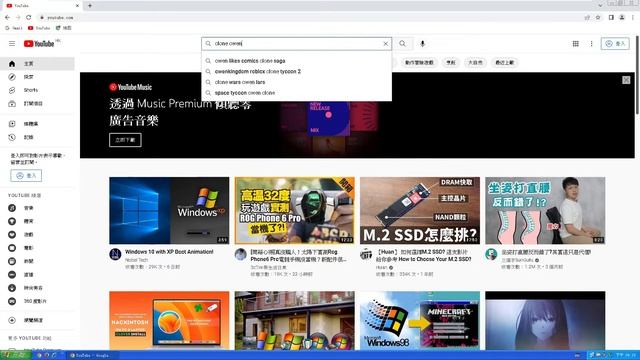The height and width of the screenshot is (360, 640).
Task: Select the 大自然 filter chip
Action: click(x=475, y=62)
